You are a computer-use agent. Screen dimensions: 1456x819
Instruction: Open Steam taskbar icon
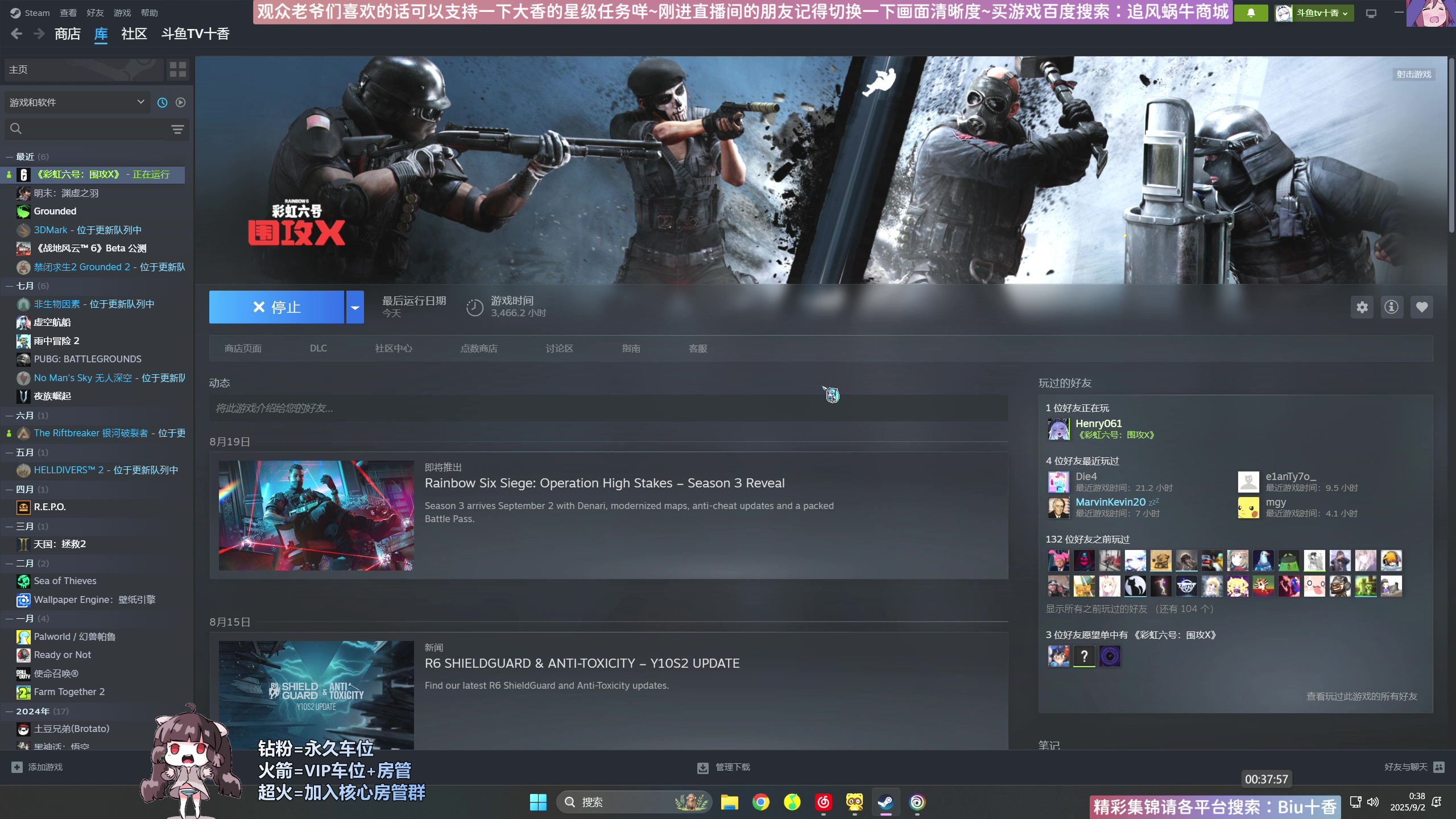tap(886, 802)
